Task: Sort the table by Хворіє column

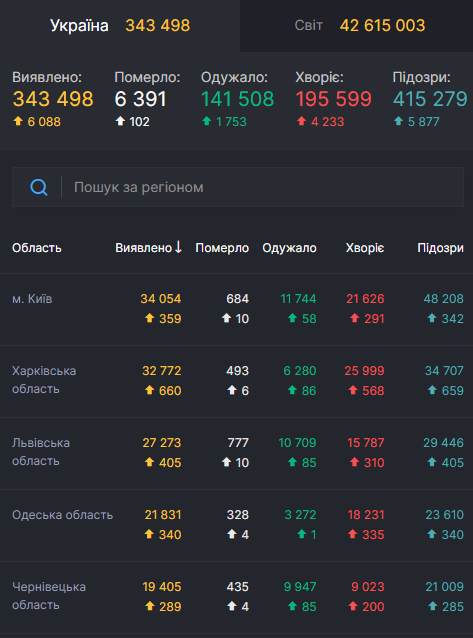Action: pos(365,248)
